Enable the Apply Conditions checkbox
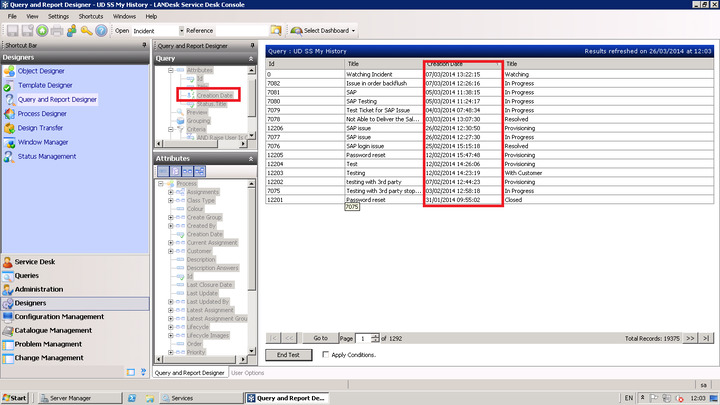 click(325, 355)
